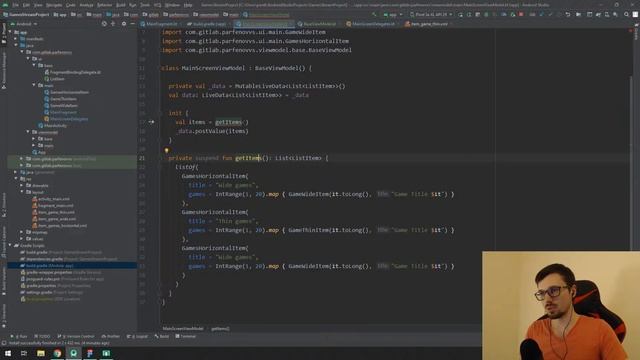Open the Navigate menu
Viewport: 640px width, 360px height.
[x=53, y=5]
